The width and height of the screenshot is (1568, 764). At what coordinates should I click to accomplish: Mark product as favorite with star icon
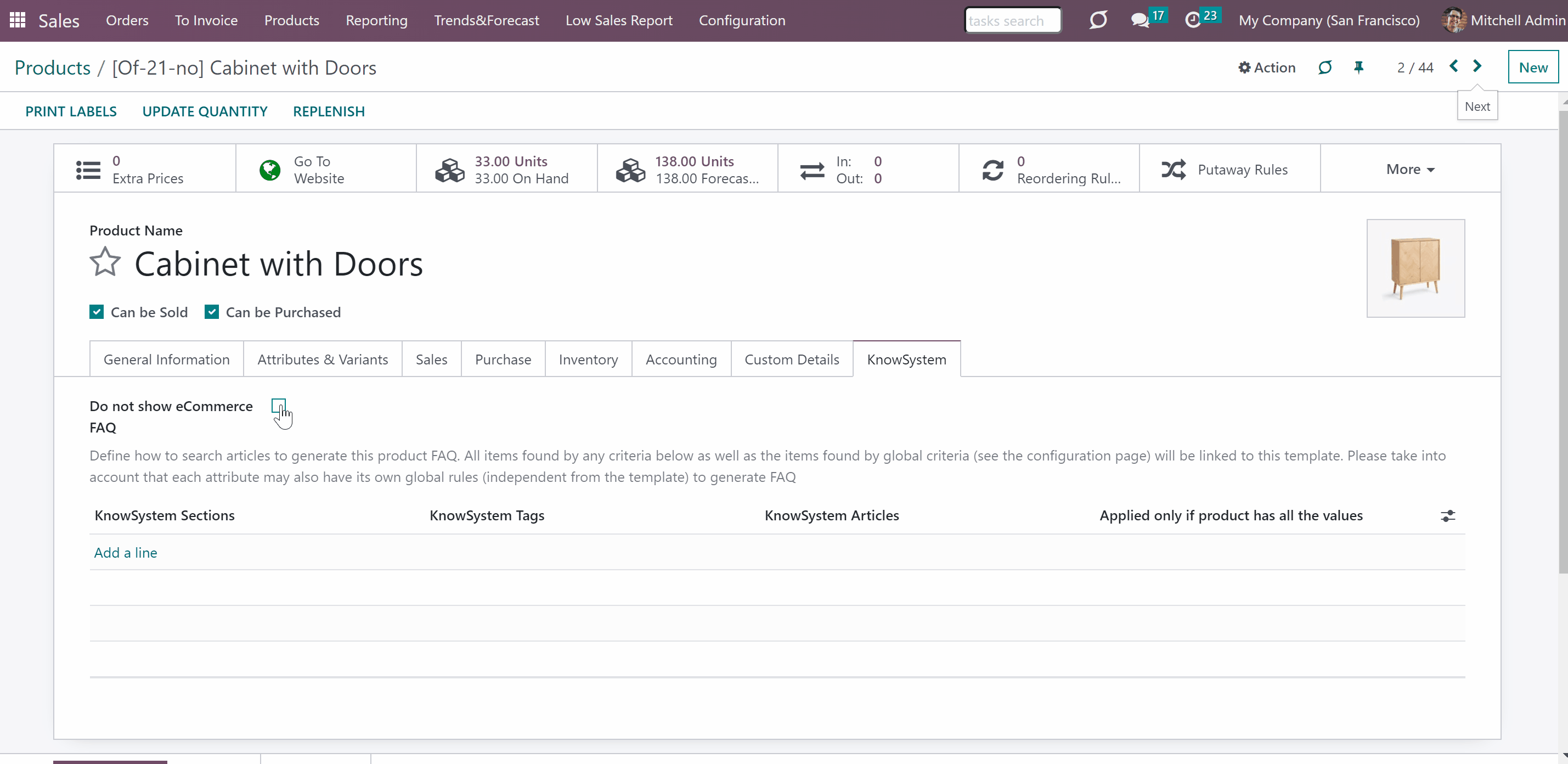coord(105,262)
